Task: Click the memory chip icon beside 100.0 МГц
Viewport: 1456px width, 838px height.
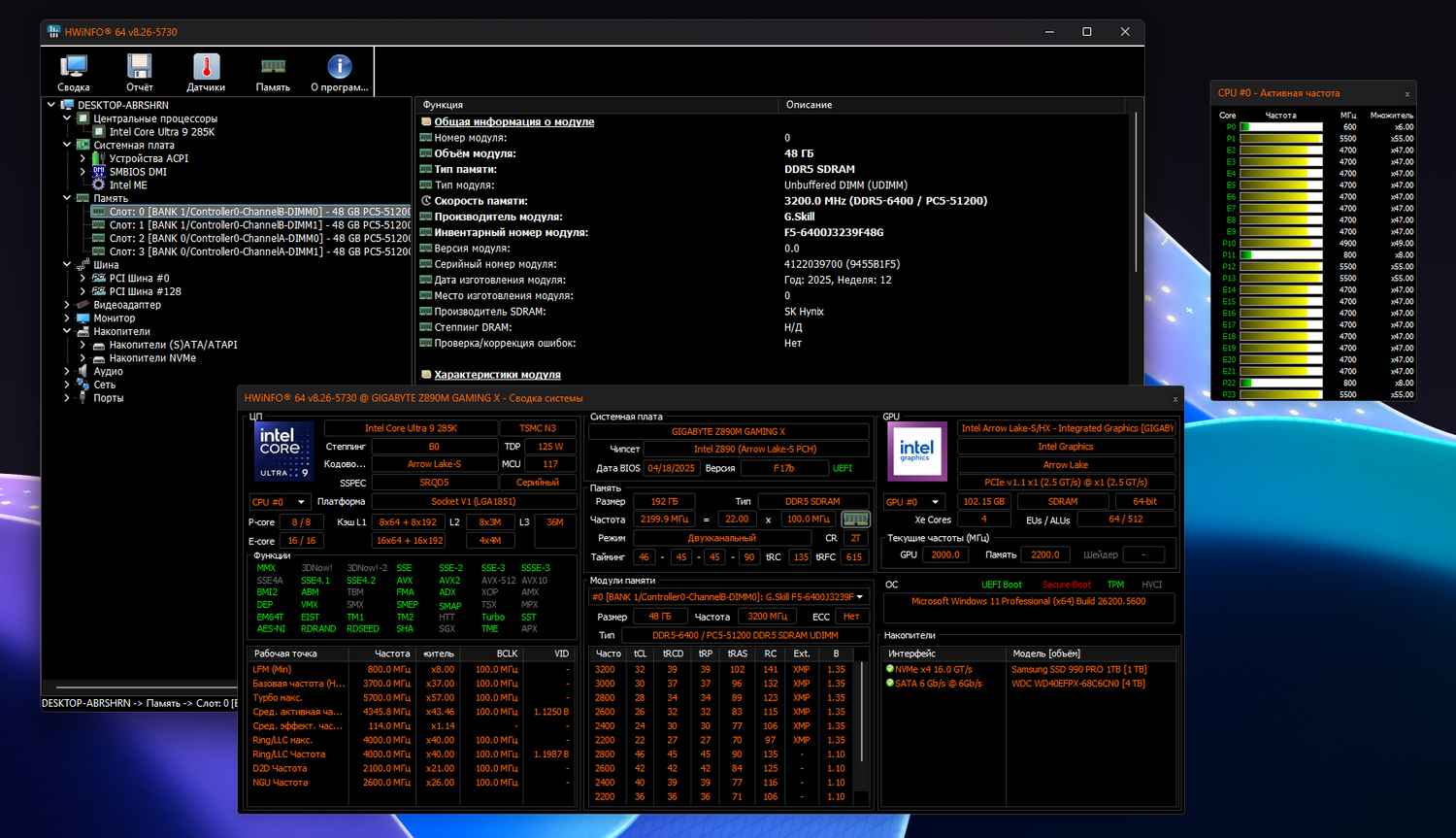Action: pos(855,520)
